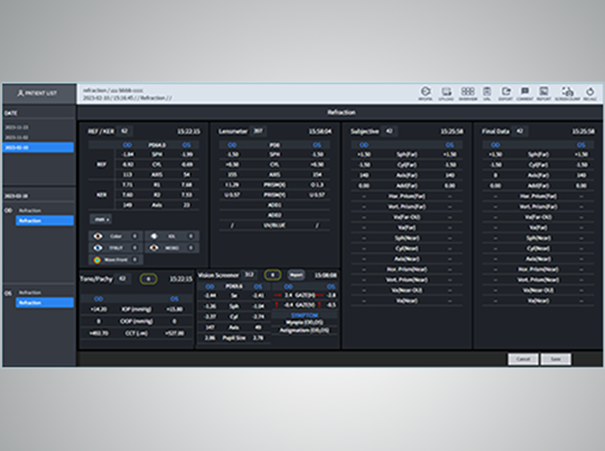Click the SYMPTOM heading in Vision Screener

[x=304, y=316]
